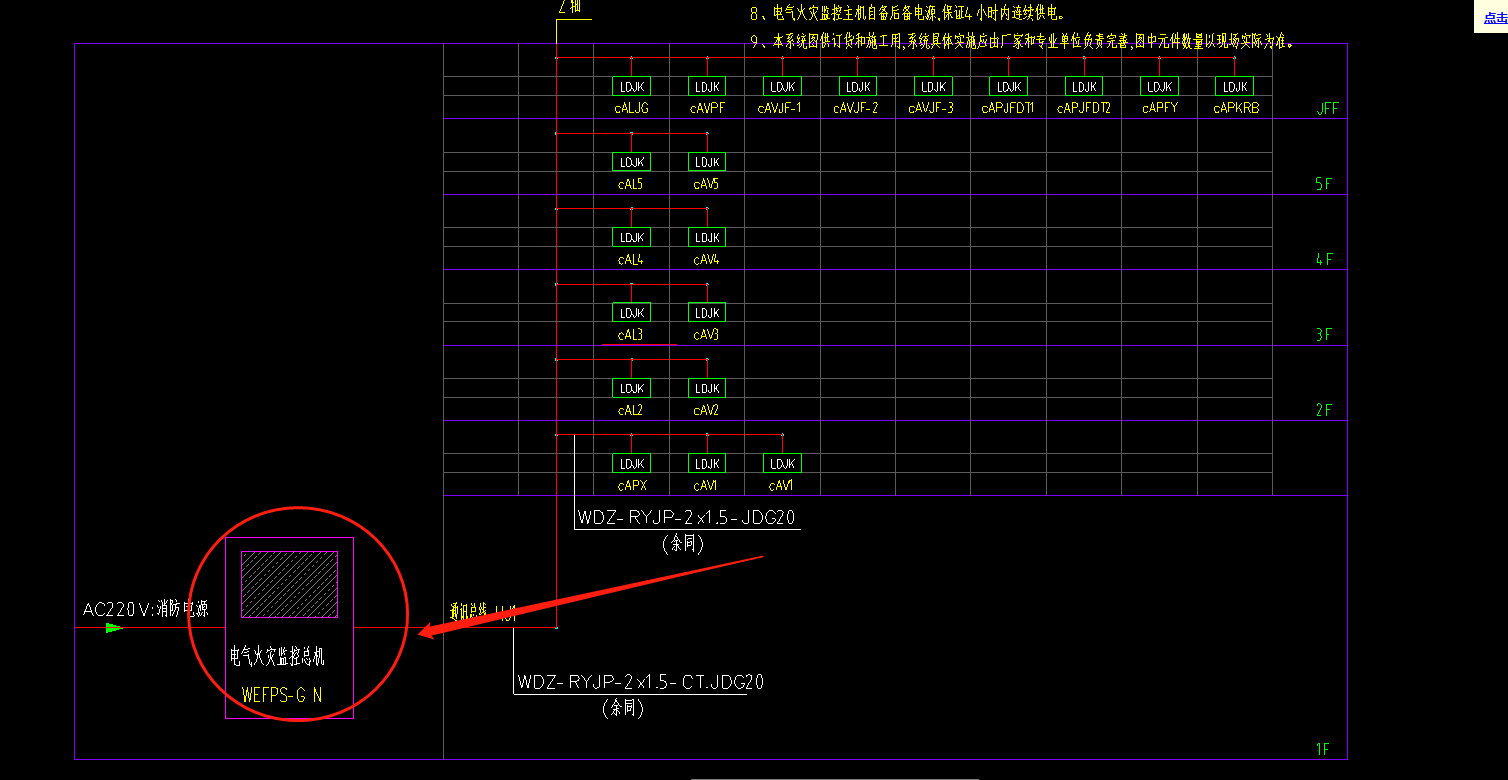Select the cAL4 label
The width and height of the screenshot is (1508, 780).
click(630, 259)
